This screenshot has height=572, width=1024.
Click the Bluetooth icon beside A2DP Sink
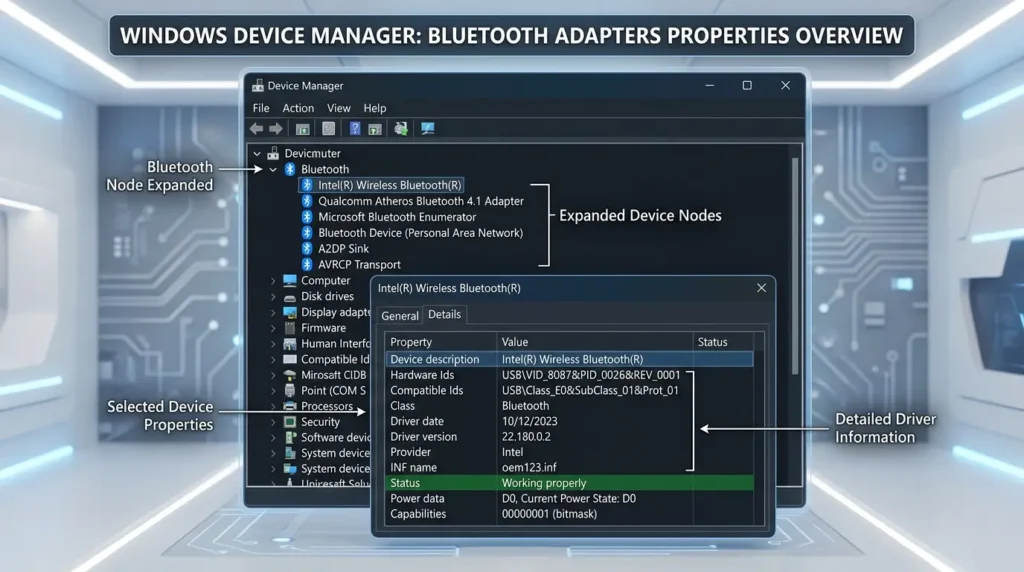click(x=307, y=248)
